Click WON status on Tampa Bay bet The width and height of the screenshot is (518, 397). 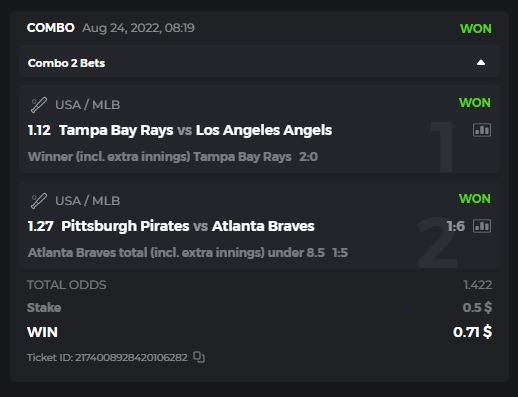point(475,103)
